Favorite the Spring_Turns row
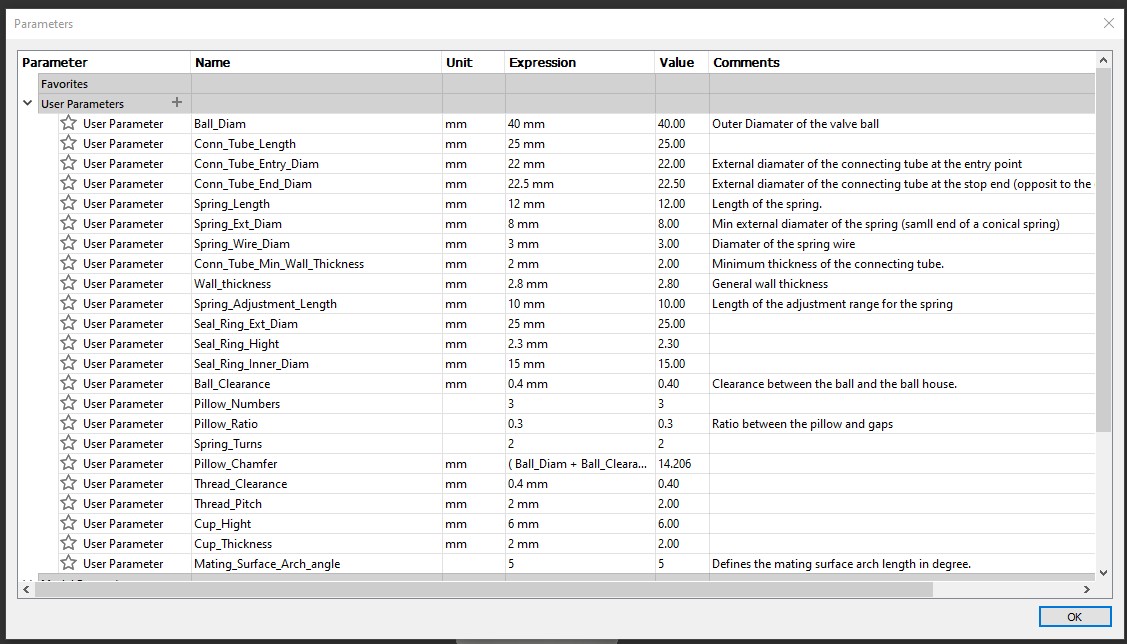 [68, 443]
